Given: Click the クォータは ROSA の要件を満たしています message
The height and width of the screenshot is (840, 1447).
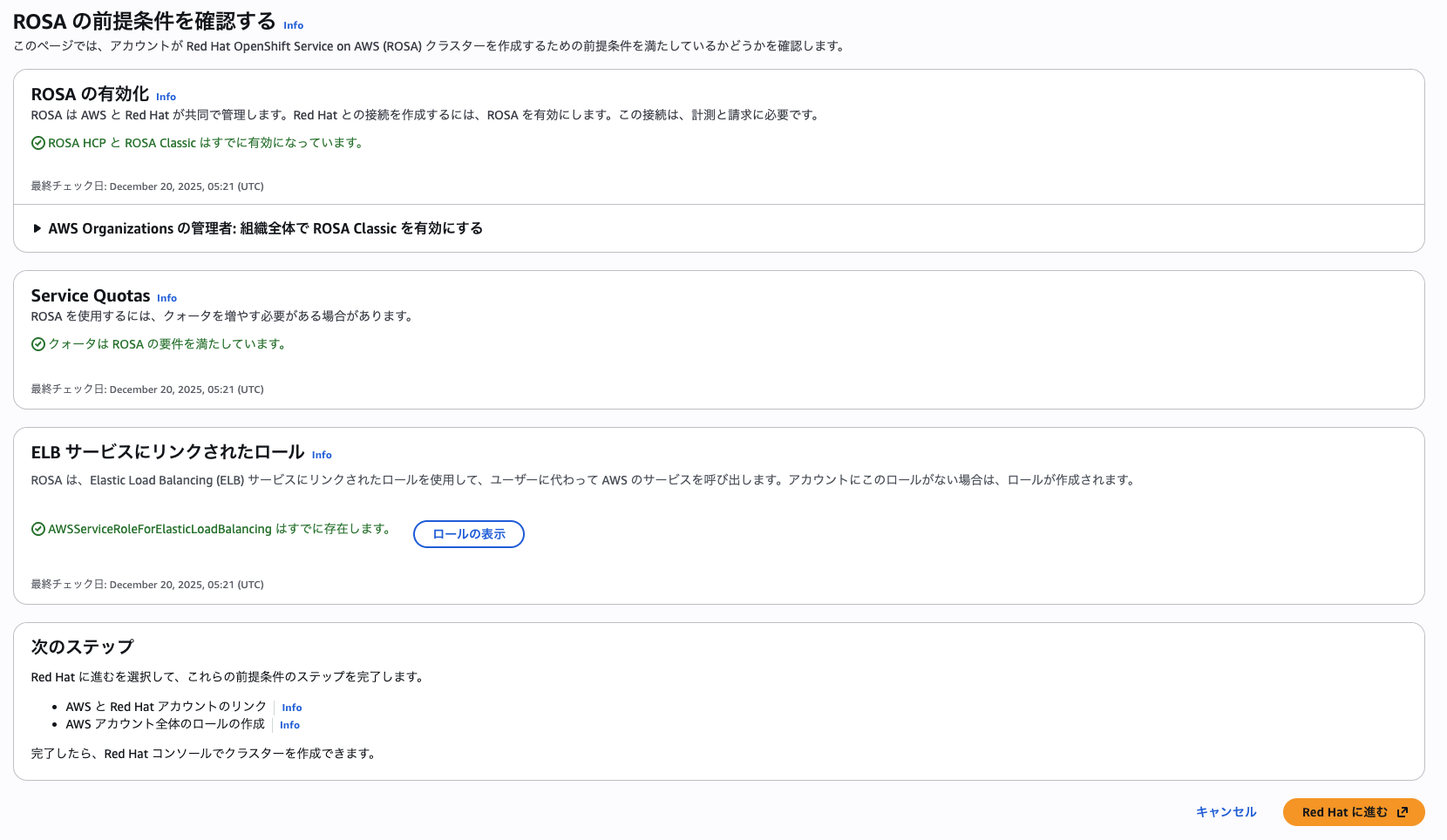Looking at the screenshot, I should [x=167, y=344].
